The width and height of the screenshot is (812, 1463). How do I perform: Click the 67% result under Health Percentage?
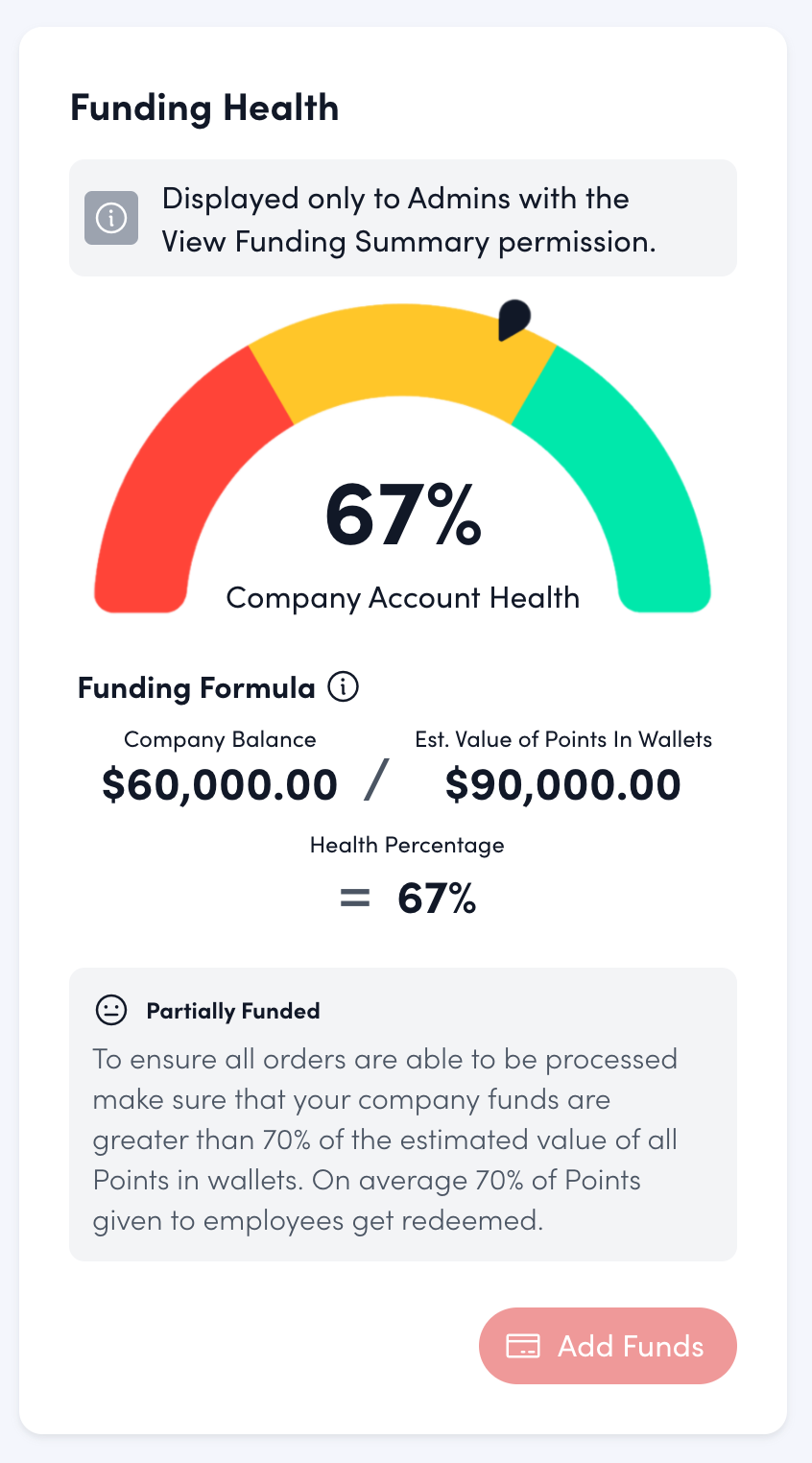[x=437, y=899]
